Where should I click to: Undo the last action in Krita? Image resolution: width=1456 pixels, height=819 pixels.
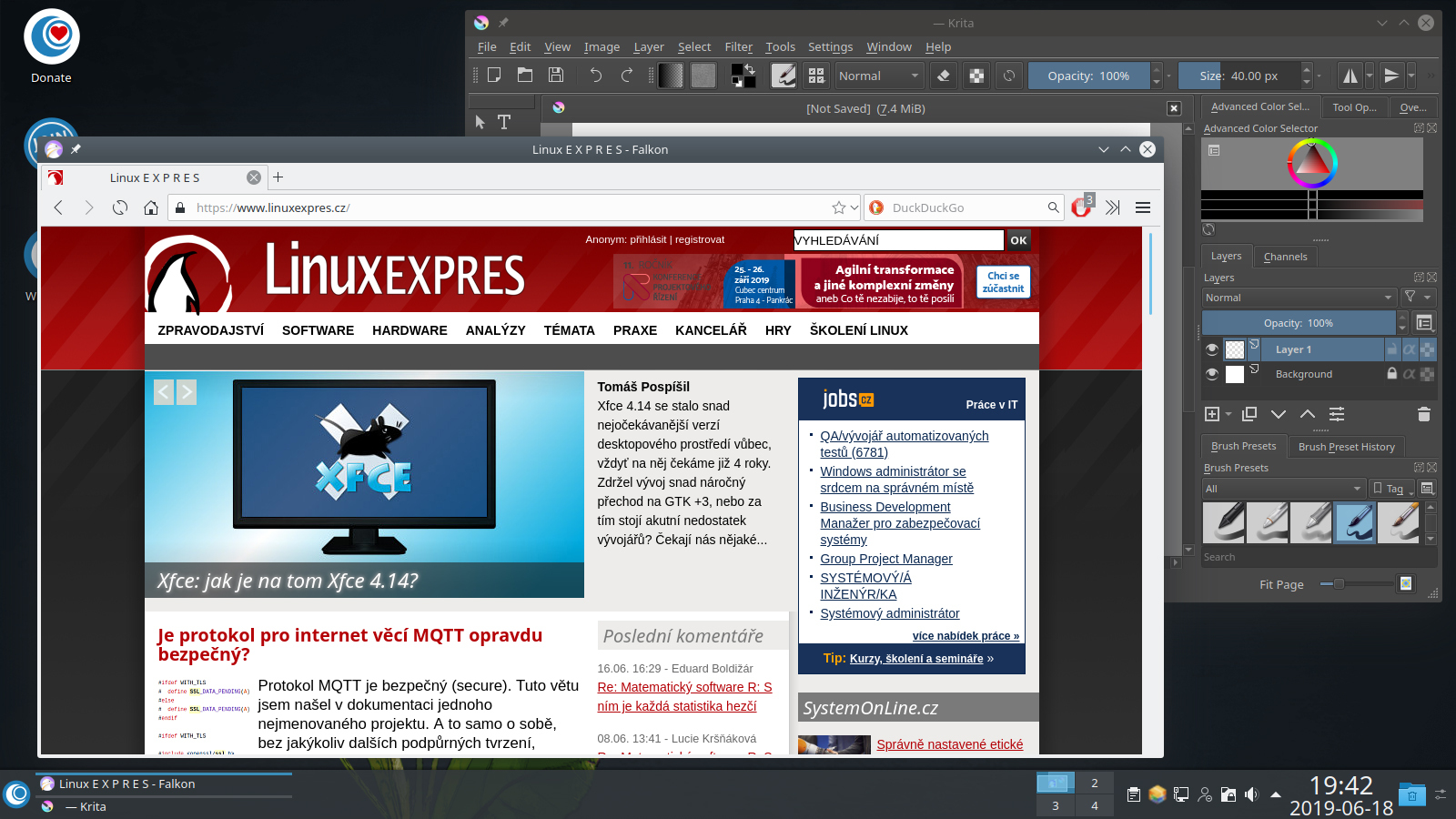[x=596, y=76]
